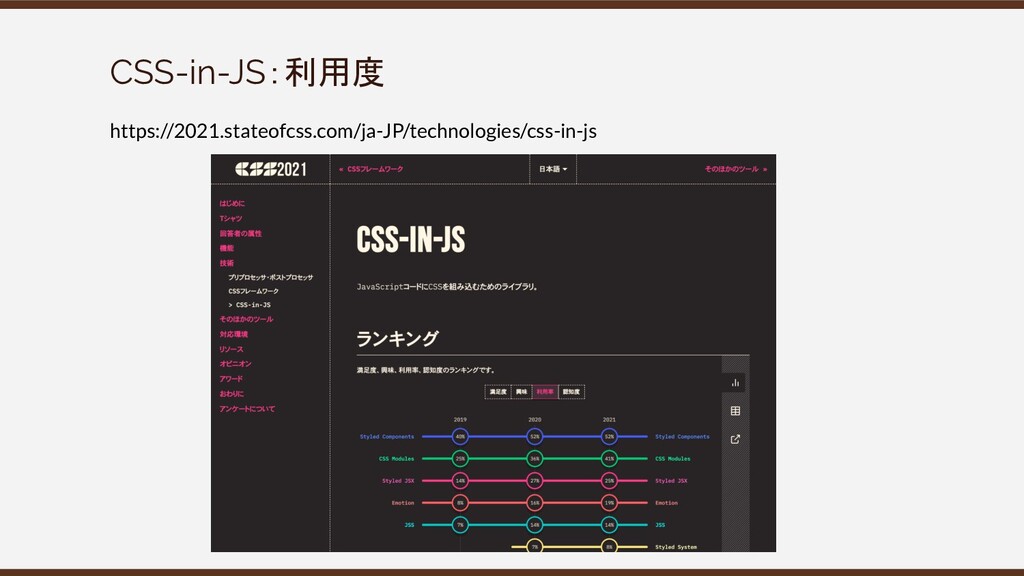Open プリプロセッサ・ポストプロセッサ sub-item
1024x576 pixels.
[270, 278]
